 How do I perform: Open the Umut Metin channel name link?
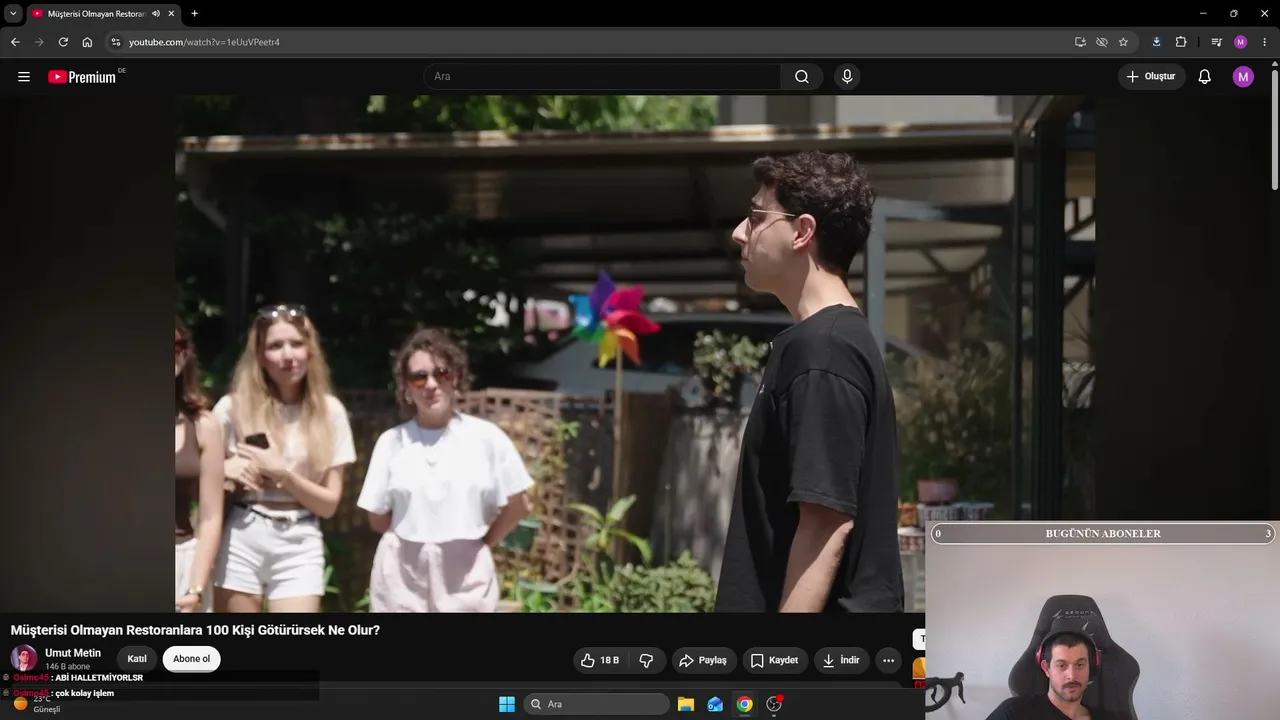[x=73, y=653]
